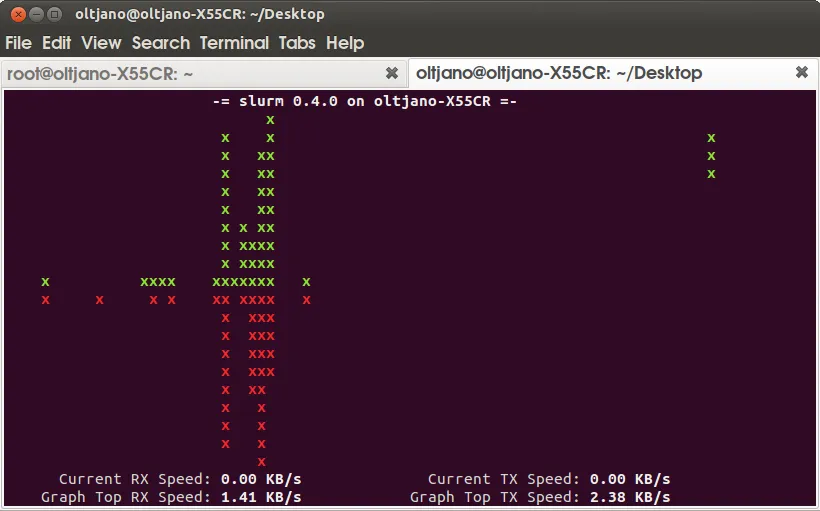Close the oltjano ~/Desktop tab
This screenshot has height=511, width=820.
[x=802, y=72]
